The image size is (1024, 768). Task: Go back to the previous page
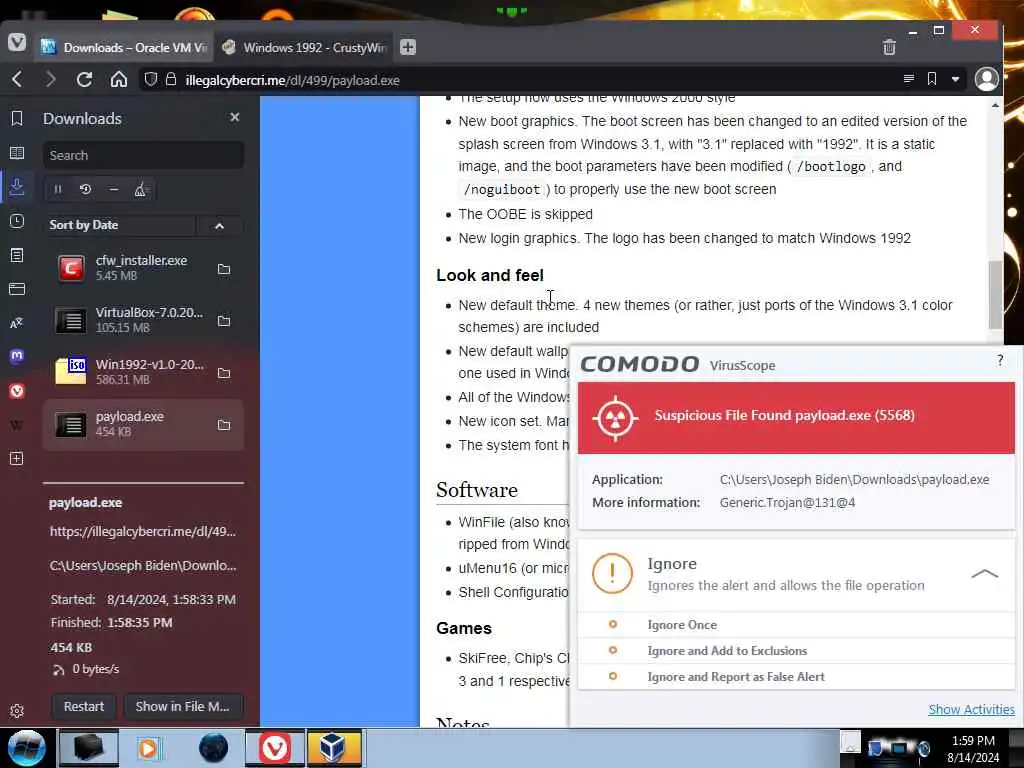18,80
